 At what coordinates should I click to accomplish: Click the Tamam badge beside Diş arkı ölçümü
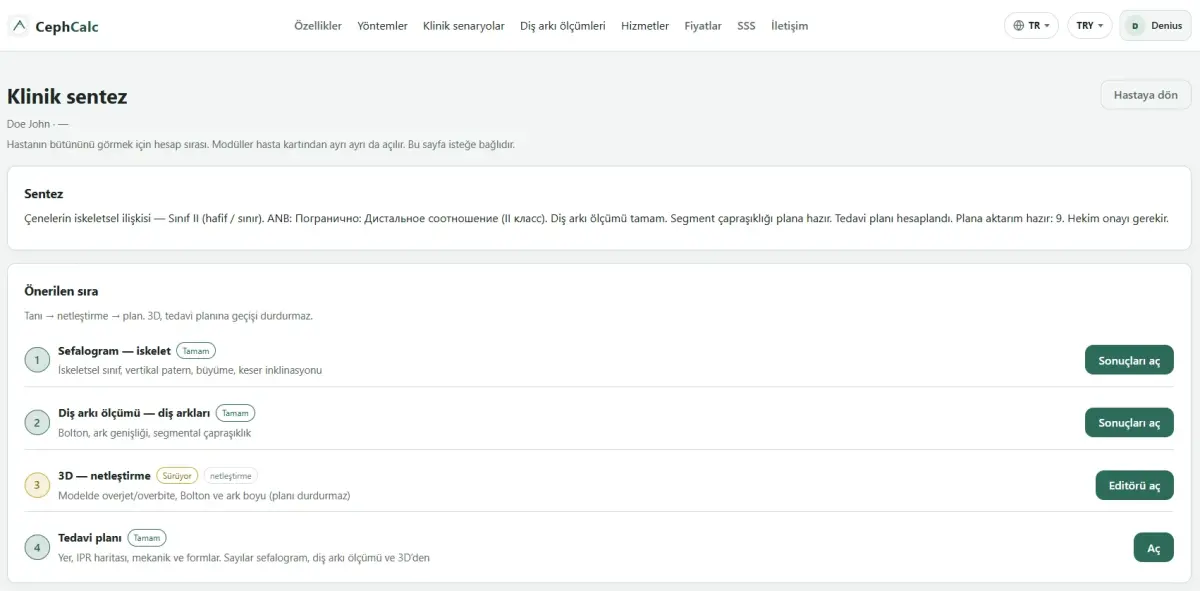pos(235,413)
